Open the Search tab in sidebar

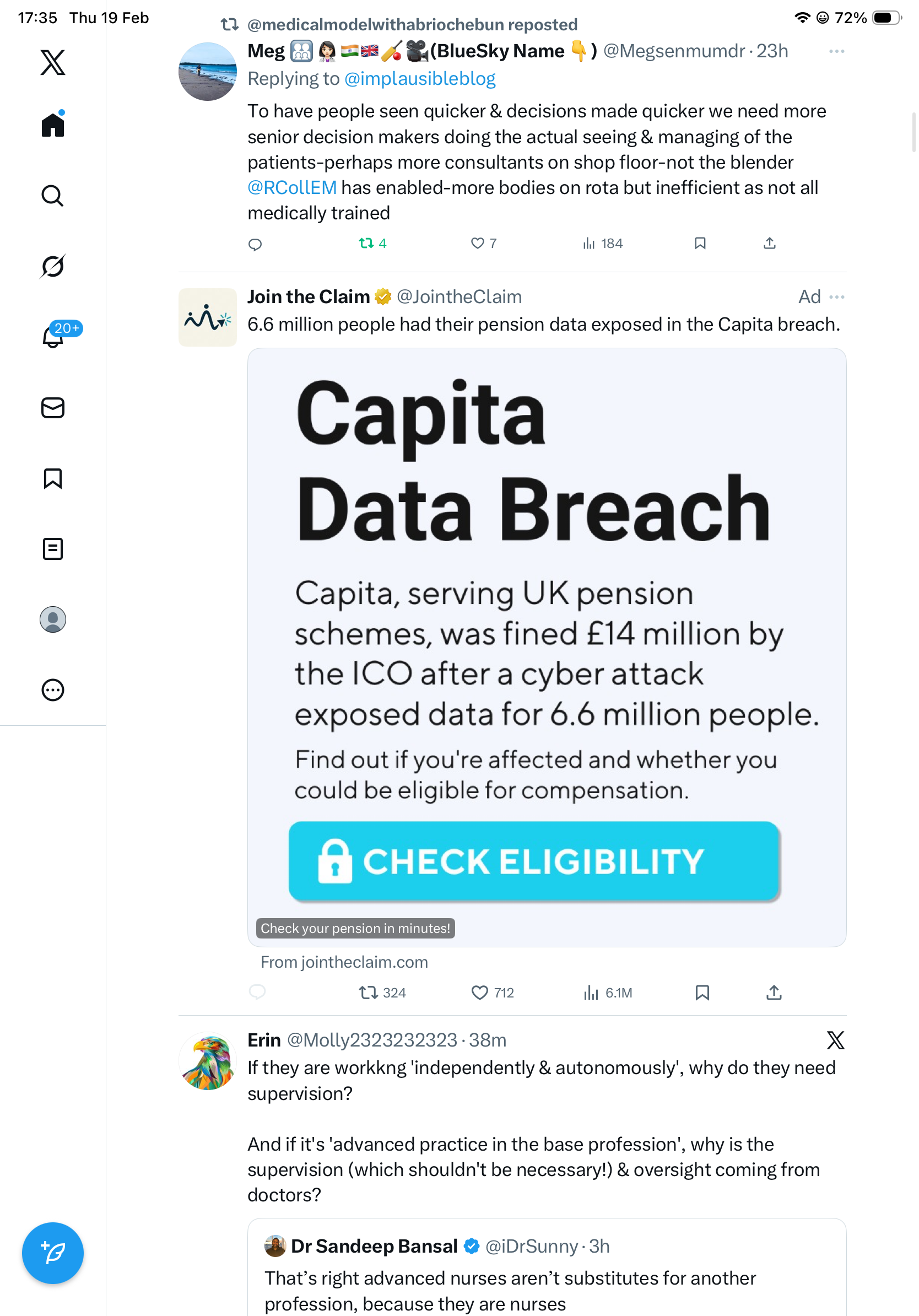[x=53, y=196]
